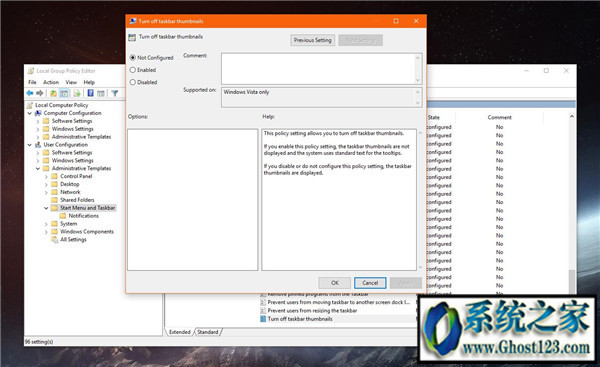Select the Network folder in tree
Viewport: 600px width, 367px height.
(x=70, y=192)
